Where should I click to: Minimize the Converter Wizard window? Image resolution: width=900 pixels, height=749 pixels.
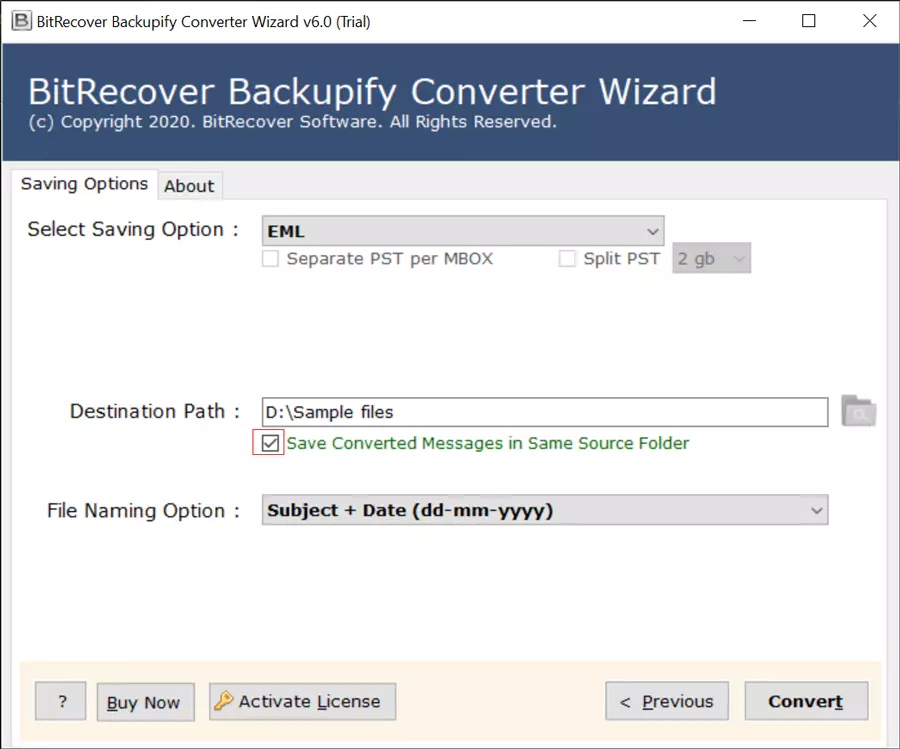coord(749,21)
